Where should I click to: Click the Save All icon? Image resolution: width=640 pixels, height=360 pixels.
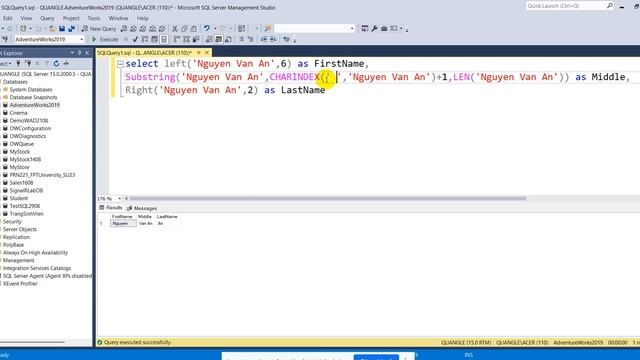(71, 29)
